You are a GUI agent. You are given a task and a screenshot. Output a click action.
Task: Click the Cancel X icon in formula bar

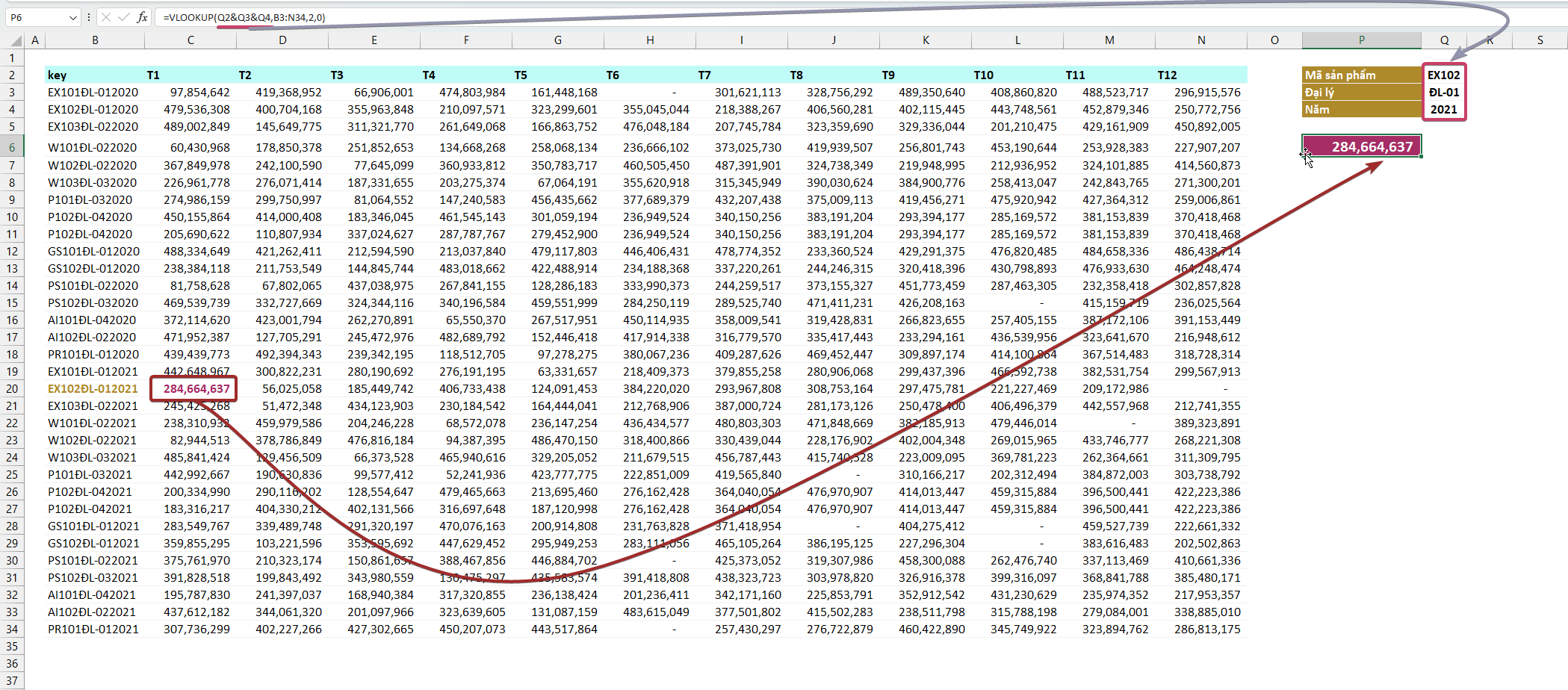[105, 17]
